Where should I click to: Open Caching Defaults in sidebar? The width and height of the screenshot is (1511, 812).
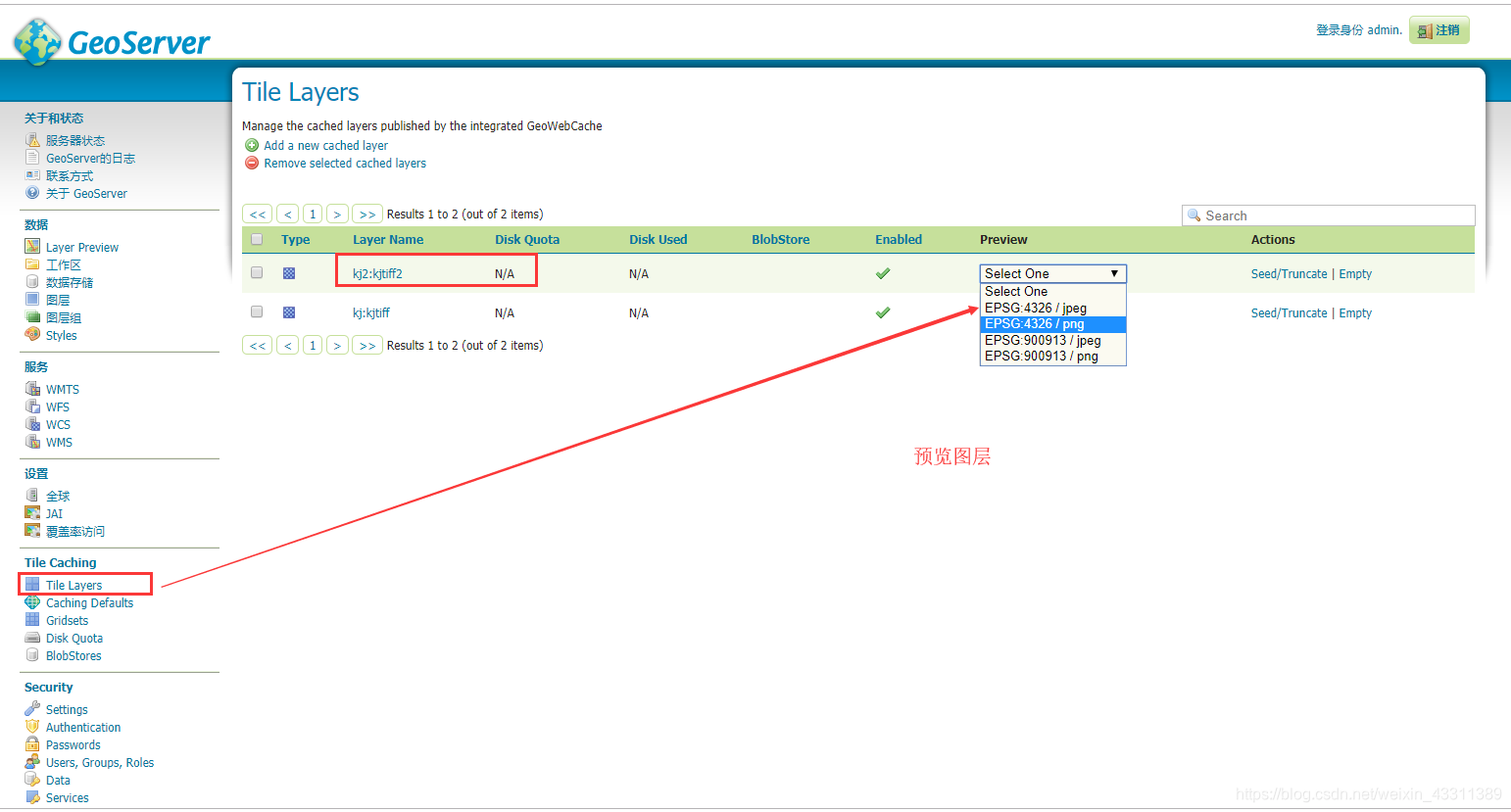(89, 602)
